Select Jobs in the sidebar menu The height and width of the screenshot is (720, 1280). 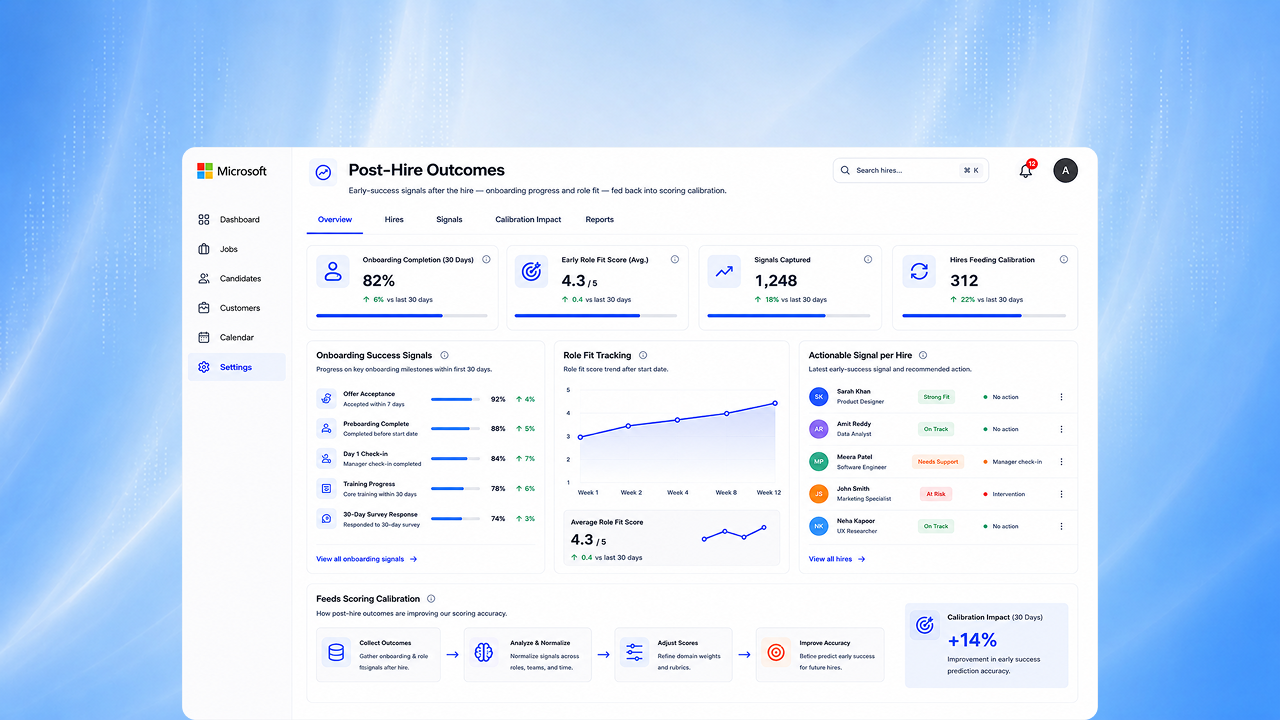(x=237, y=249)
